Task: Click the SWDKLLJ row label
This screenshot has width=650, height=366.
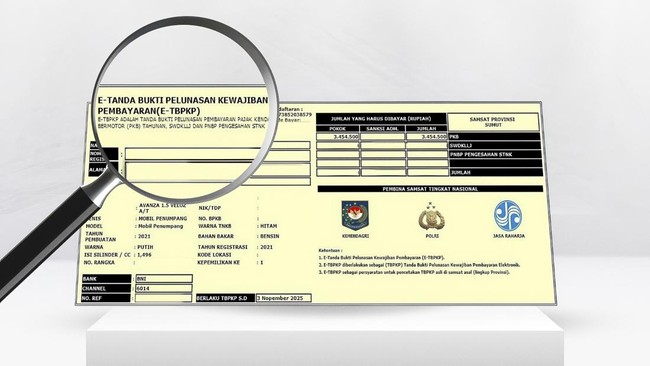Action: click(x=495, y=145)
